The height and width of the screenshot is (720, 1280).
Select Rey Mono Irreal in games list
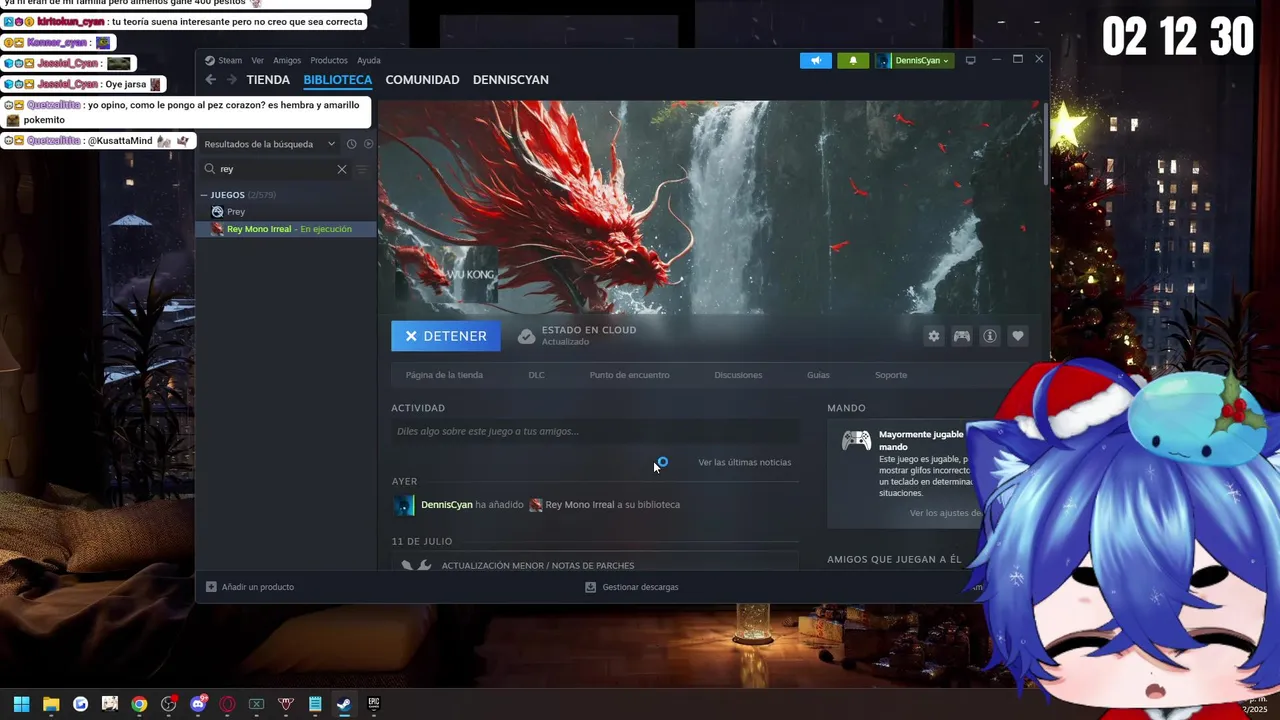287,229
